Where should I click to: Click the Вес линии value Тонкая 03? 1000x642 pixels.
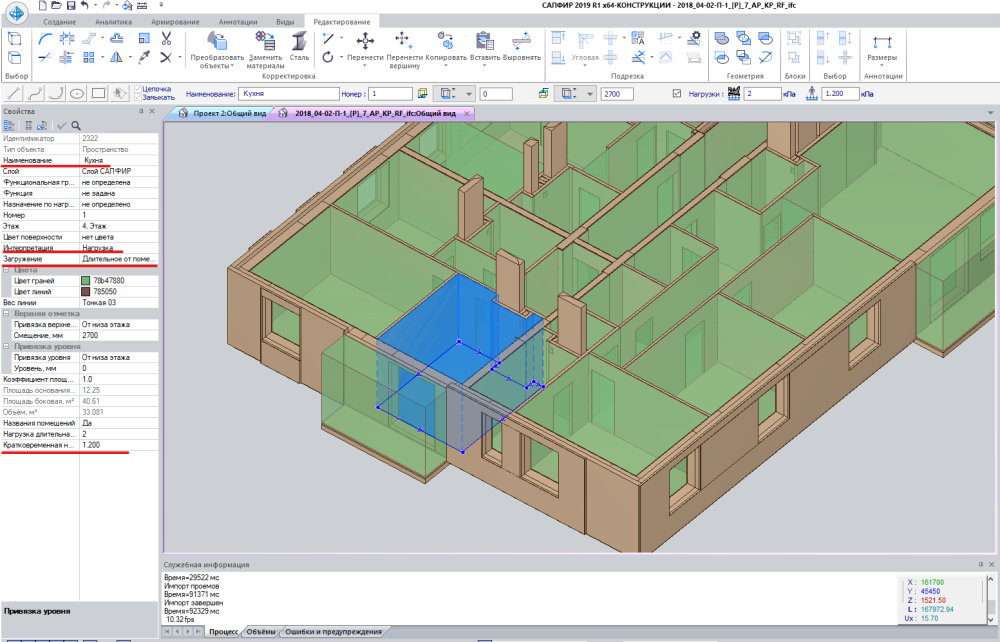click(119, 302)
